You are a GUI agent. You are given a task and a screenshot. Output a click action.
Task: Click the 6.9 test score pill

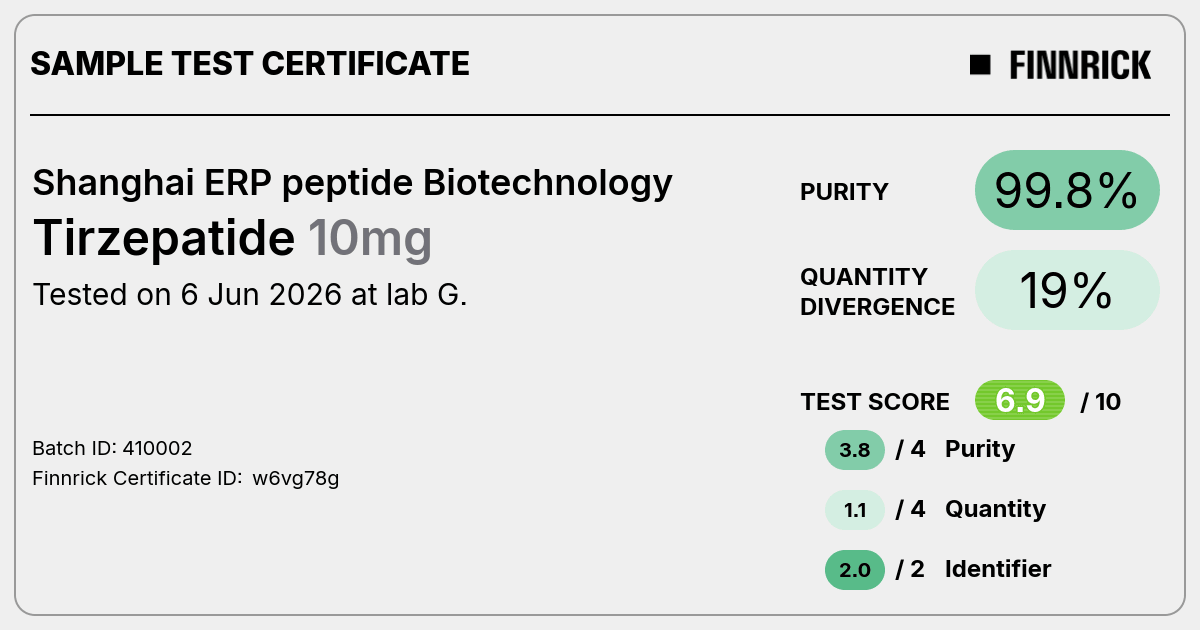pos(1020,401)
